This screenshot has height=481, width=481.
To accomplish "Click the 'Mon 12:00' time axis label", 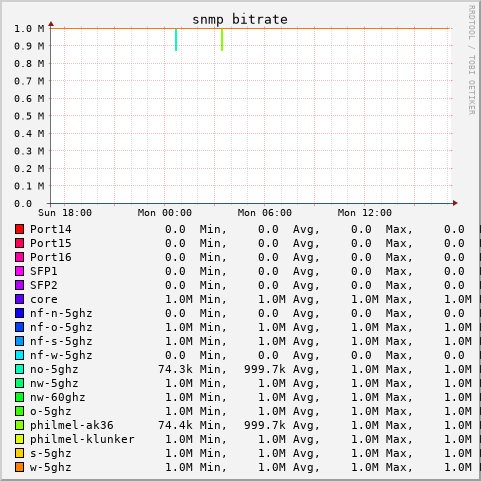I will click(365, 213).
